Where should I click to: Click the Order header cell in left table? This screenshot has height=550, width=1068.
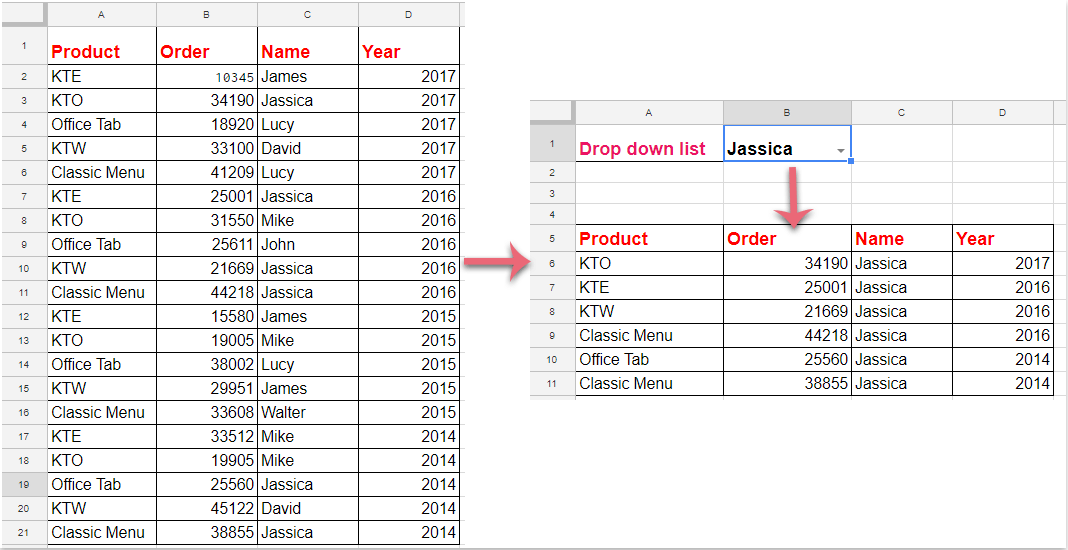(206, 52)
